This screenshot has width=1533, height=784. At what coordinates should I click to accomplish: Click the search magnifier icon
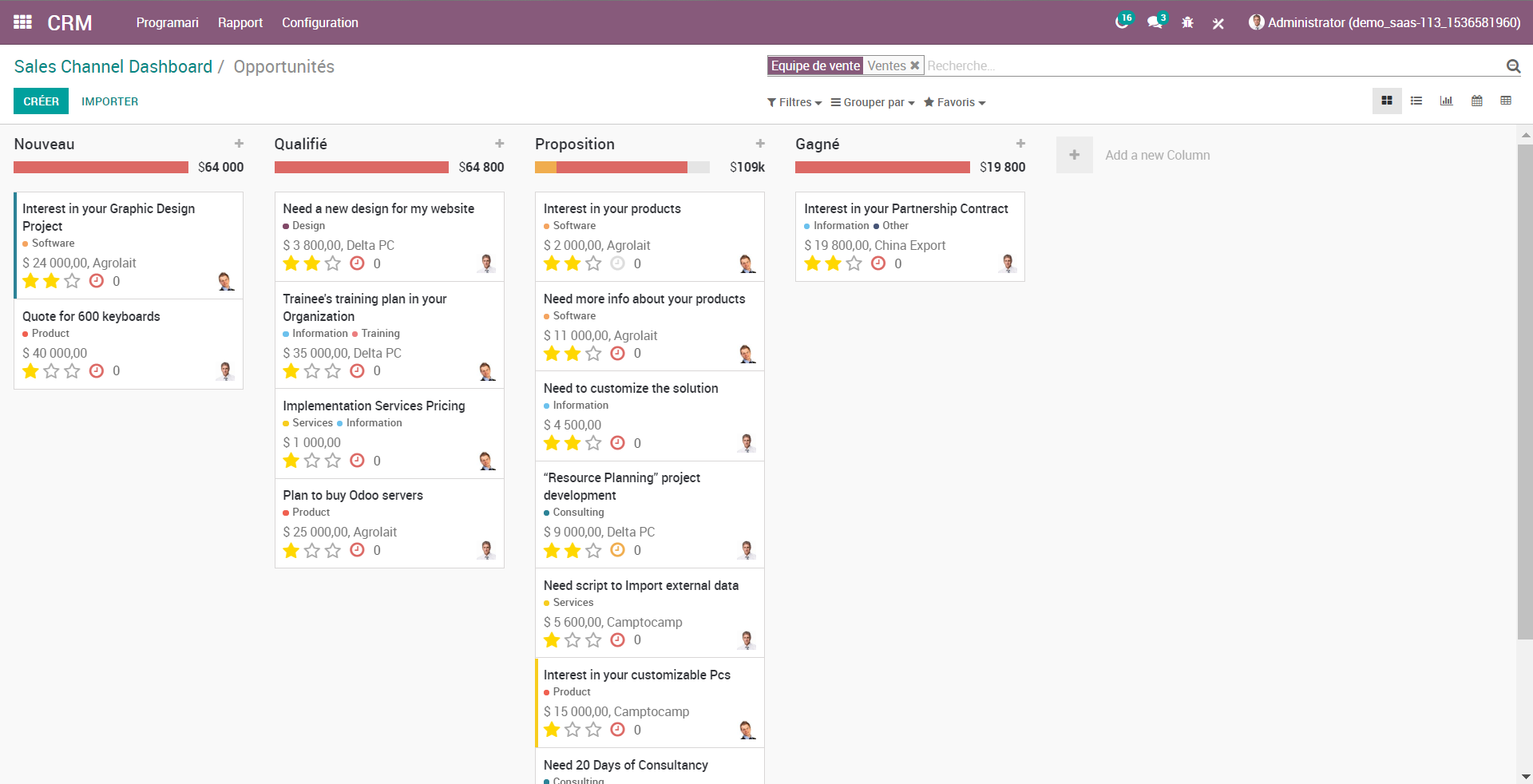pyautogui.click(x=1513, y=66)
